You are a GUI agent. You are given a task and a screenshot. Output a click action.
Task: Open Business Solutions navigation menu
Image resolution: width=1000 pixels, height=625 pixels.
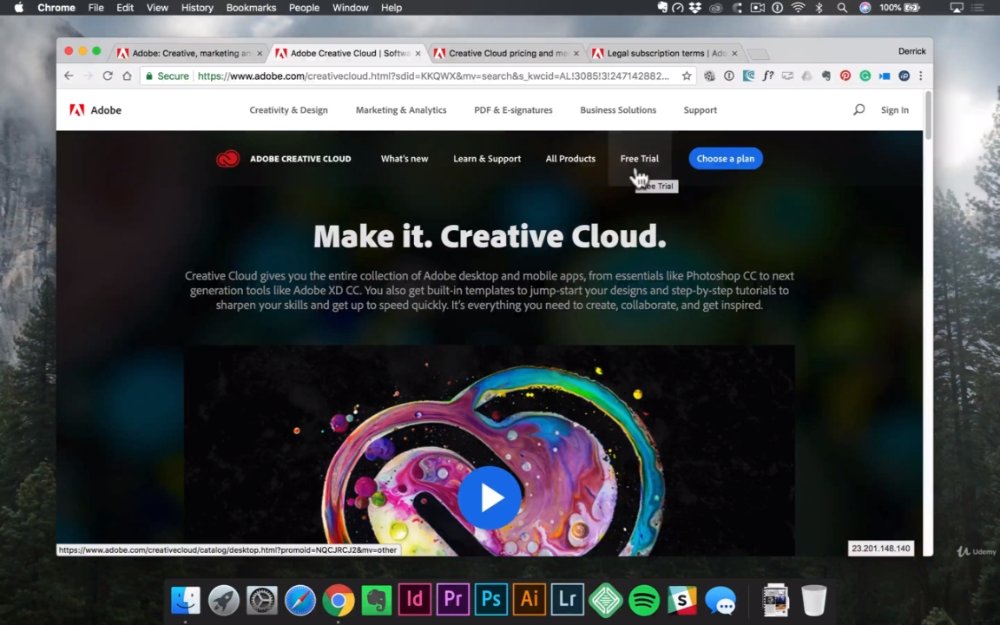[x=618, y=110]
